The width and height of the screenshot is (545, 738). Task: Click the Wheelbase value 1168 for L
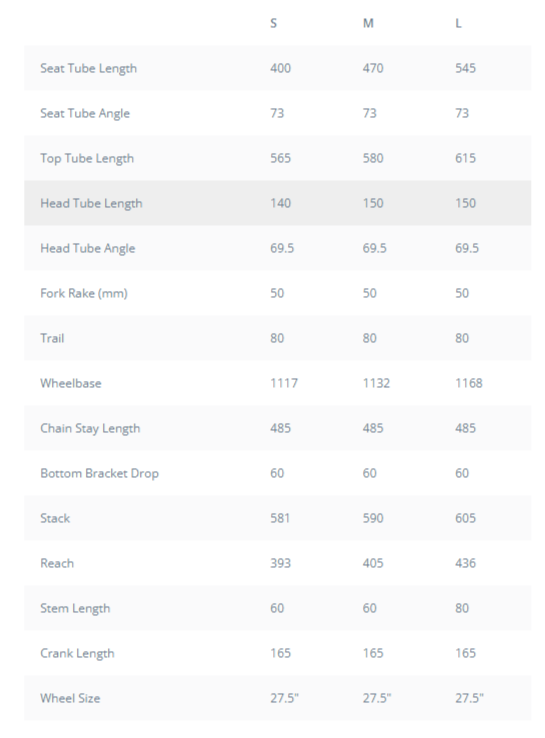(x=469, y=383)
